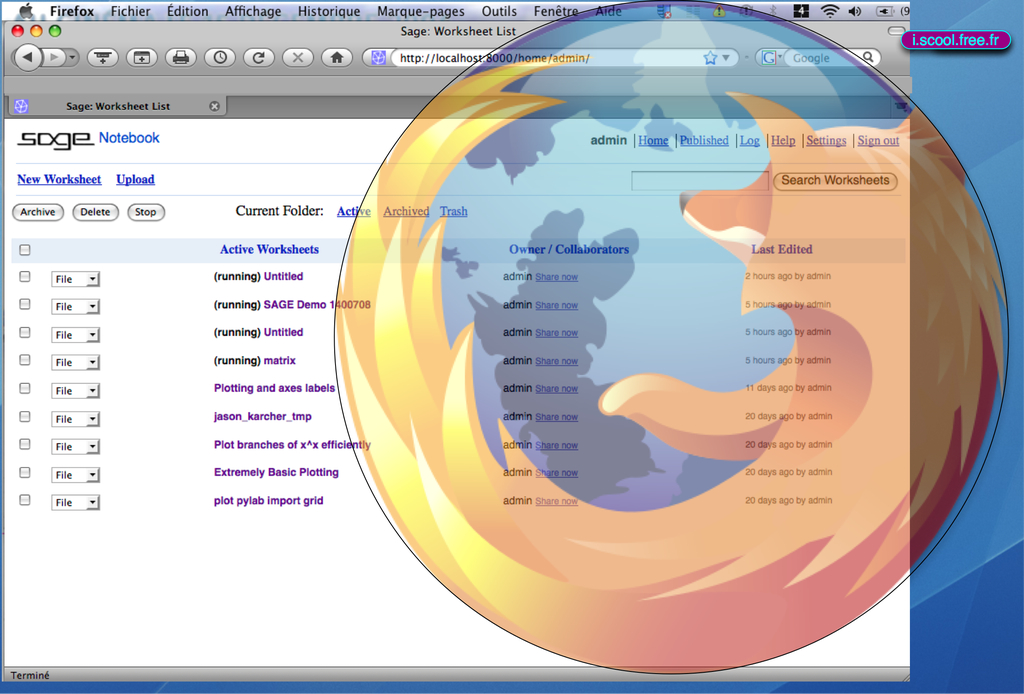The height and width of the screenshot is (694, 1024).
Task: Tick the checkbox for plot pylab import grid
Action: pyautogui.click(x=25, y=500)
